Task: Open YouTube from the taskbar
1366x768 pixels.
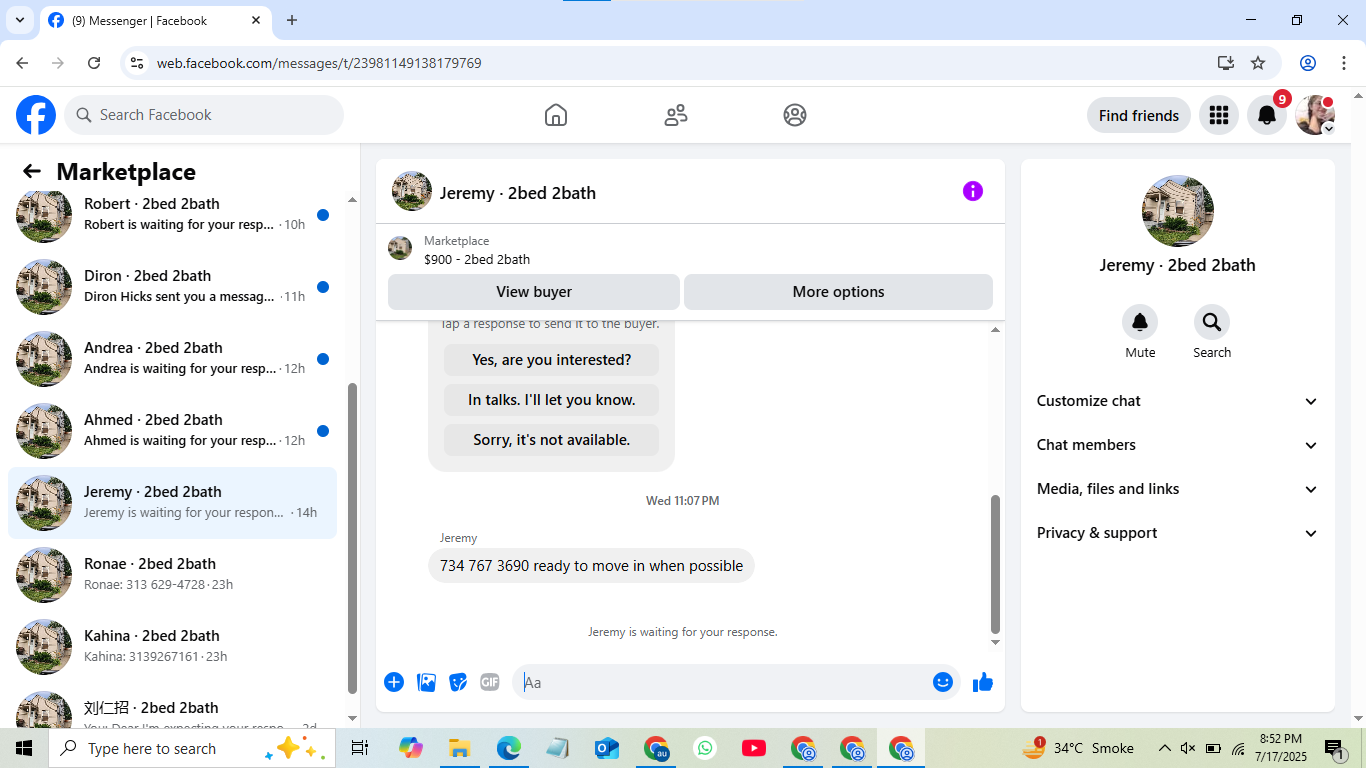Action: 754,748
